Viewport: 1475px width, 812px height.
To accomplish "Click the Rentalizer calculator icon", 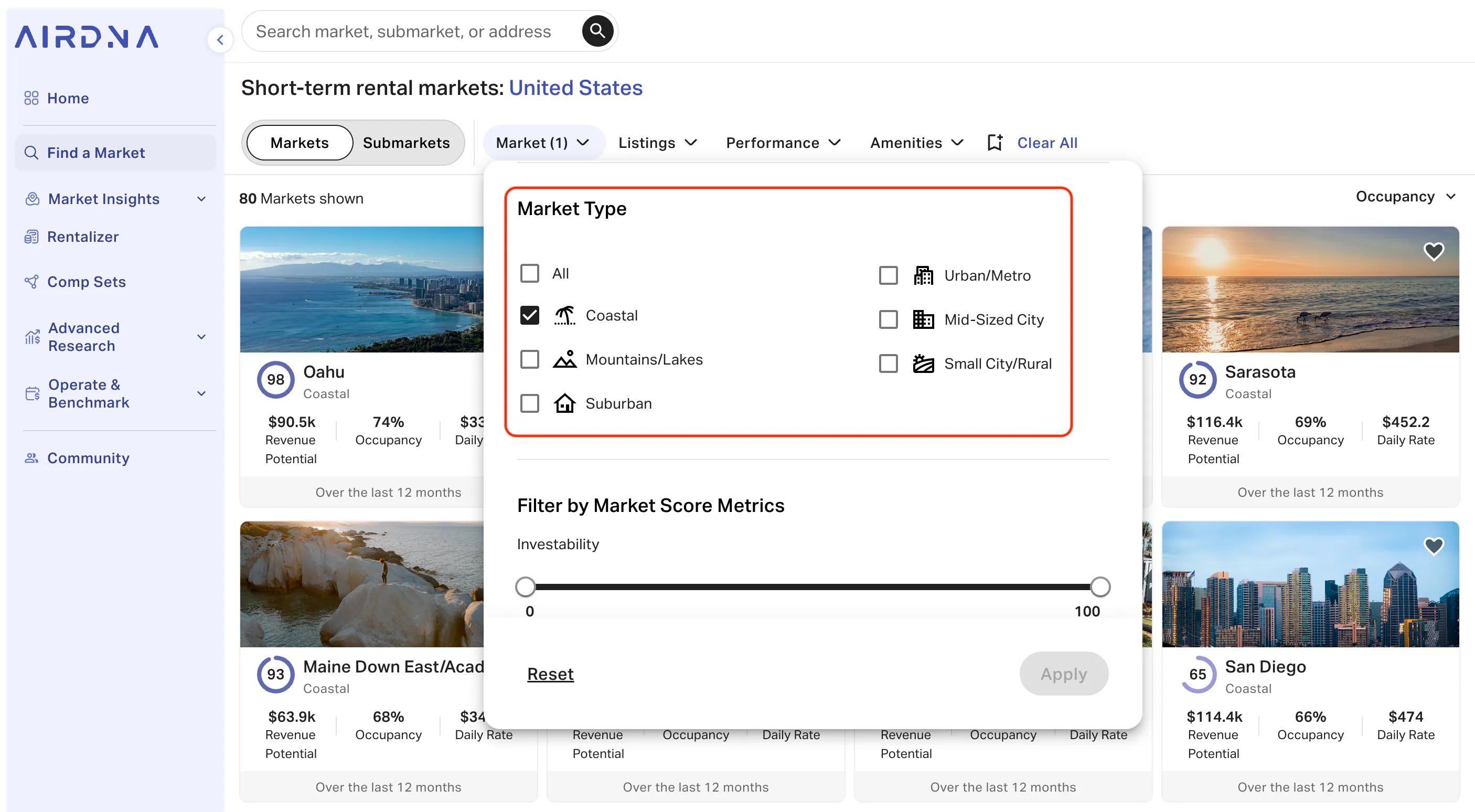I will pyautogui.click(x=31, y=237).
